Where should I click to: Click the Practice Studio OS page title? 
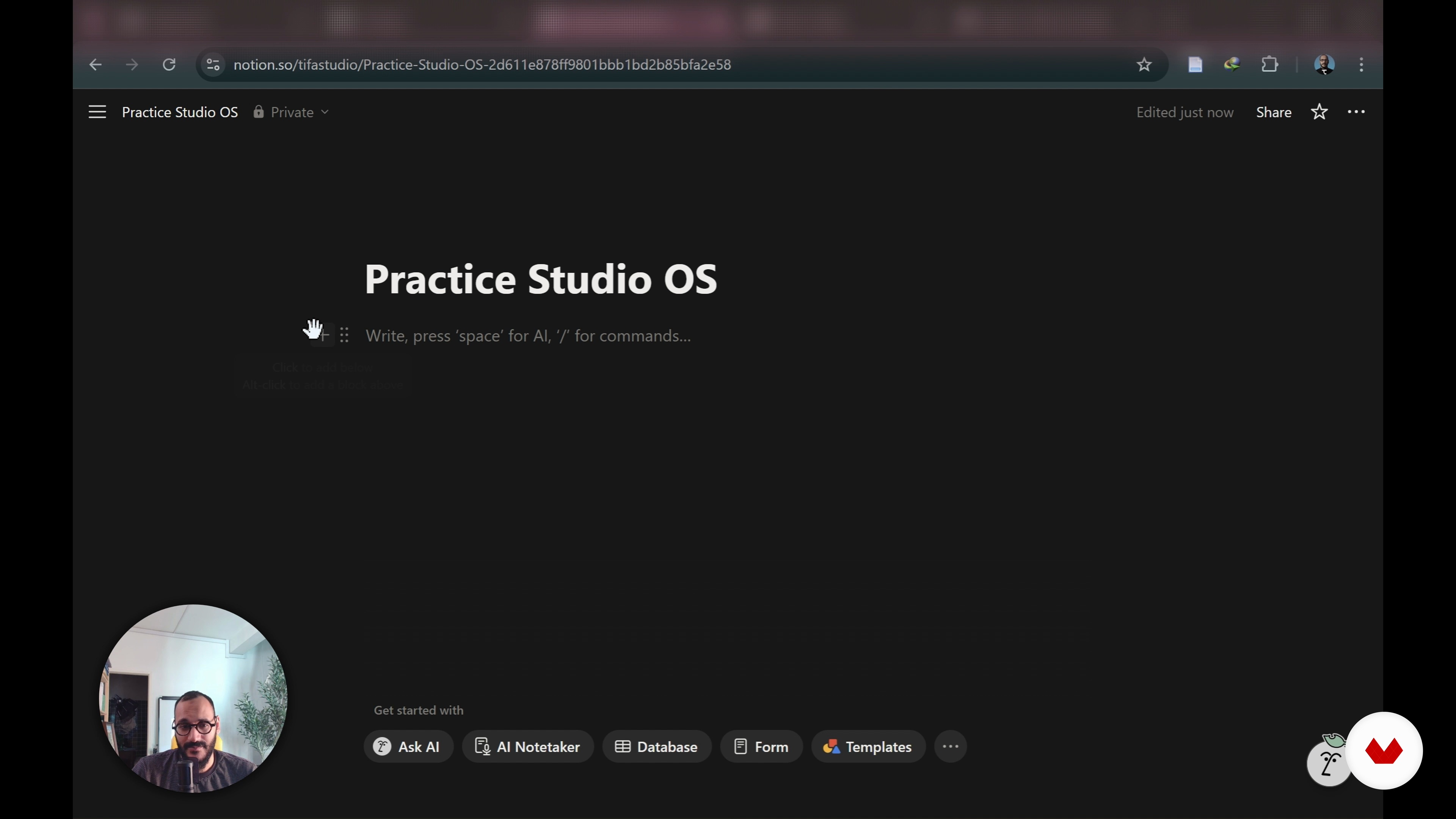click(541, 279)
